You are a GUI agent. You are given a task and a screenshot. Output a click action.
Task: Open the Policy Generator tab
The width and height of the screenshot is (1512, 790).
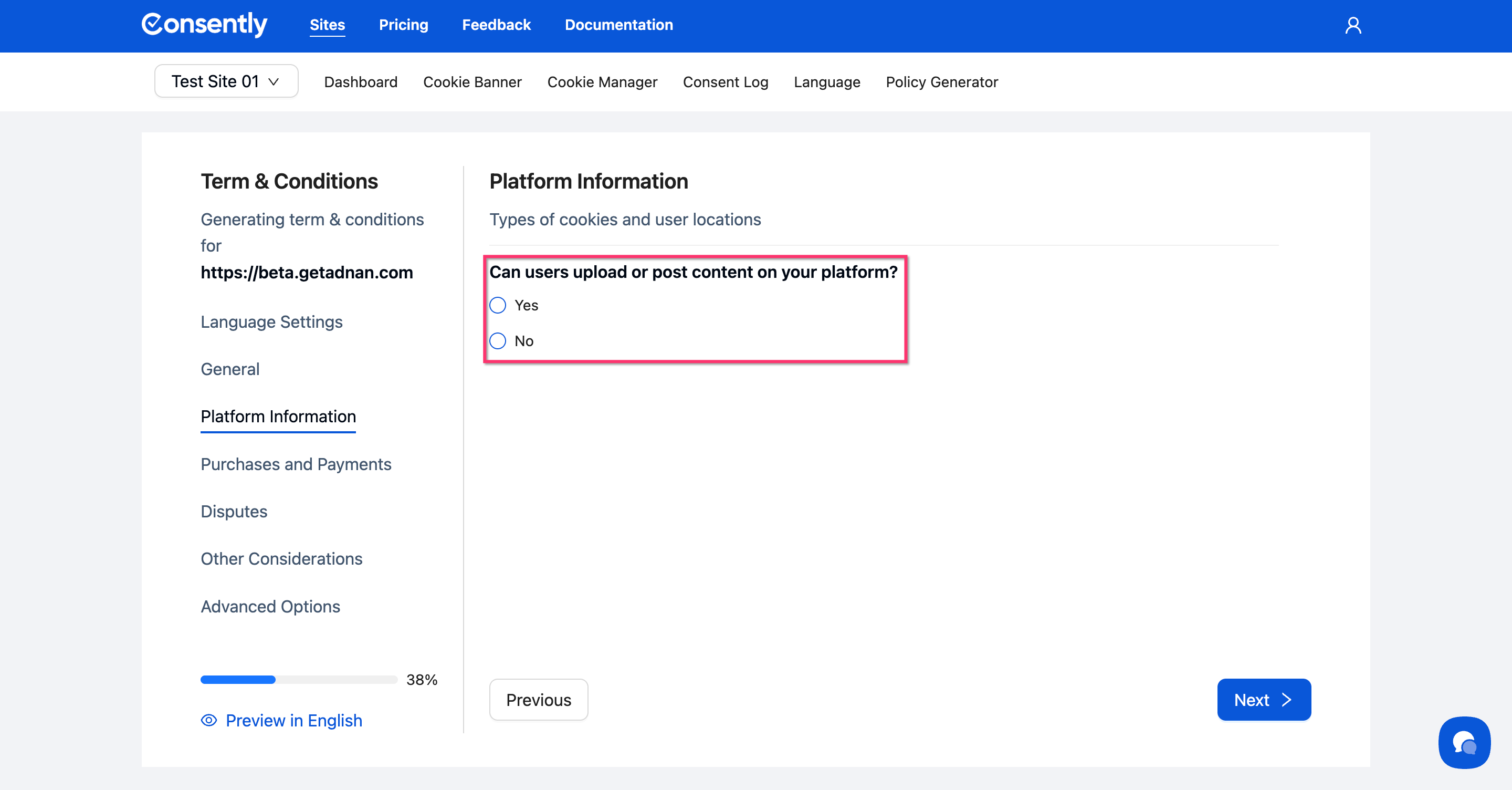click(941, 81)
